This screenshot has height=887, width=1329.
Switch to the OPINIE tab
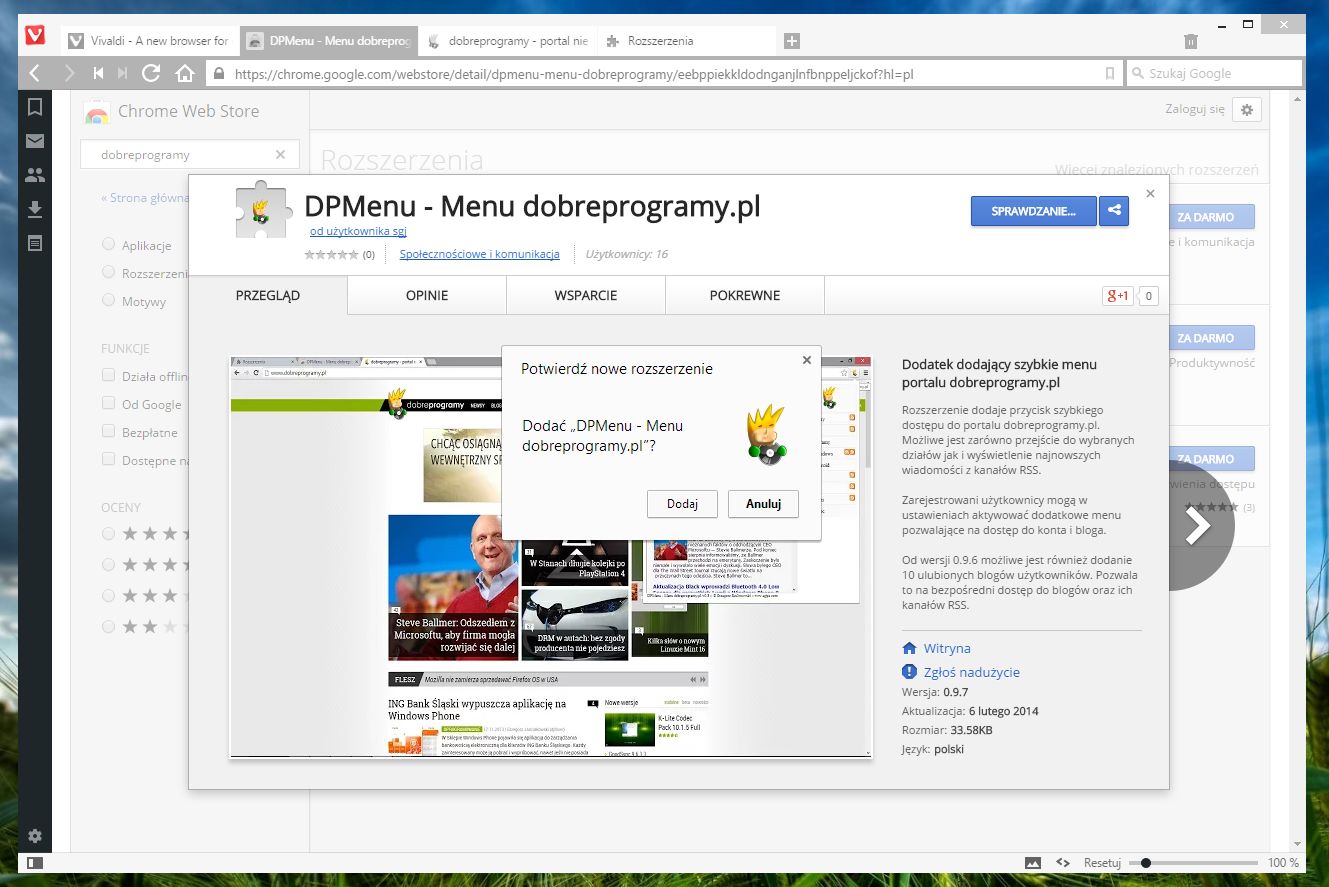coord(427,295)
